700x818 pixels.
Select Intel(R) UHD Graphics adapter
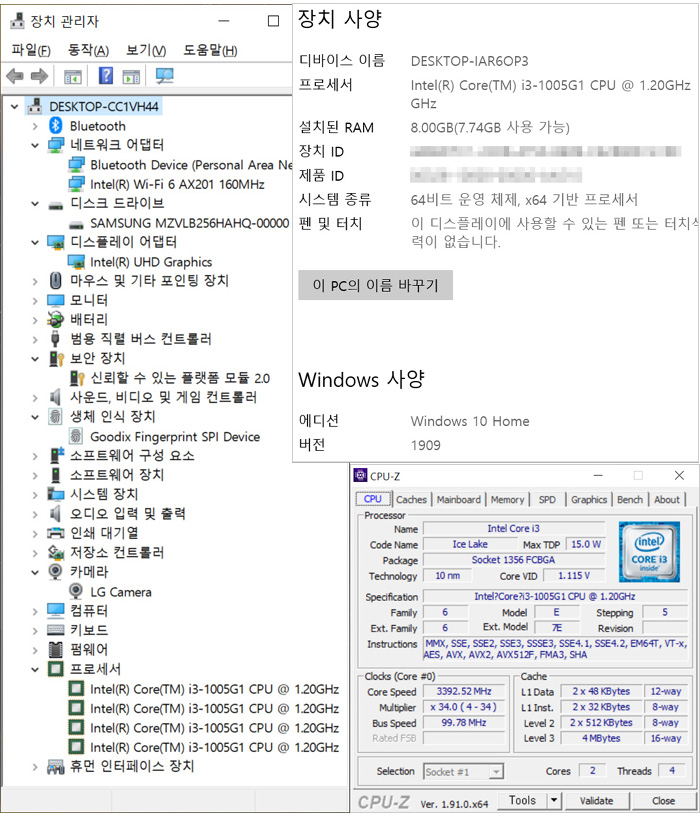151,262
